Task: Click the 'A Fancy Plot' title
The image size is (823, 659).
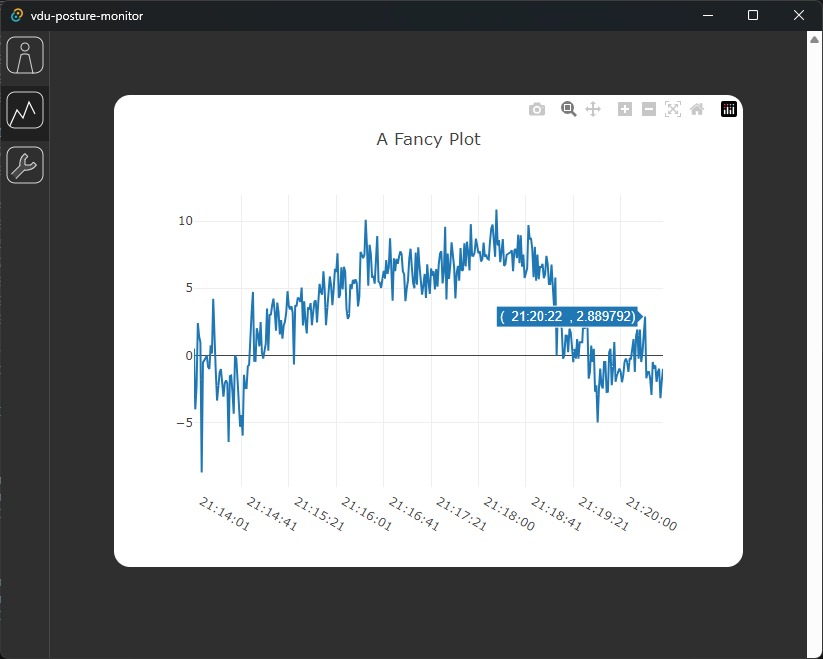Action: tap(428, 139)
